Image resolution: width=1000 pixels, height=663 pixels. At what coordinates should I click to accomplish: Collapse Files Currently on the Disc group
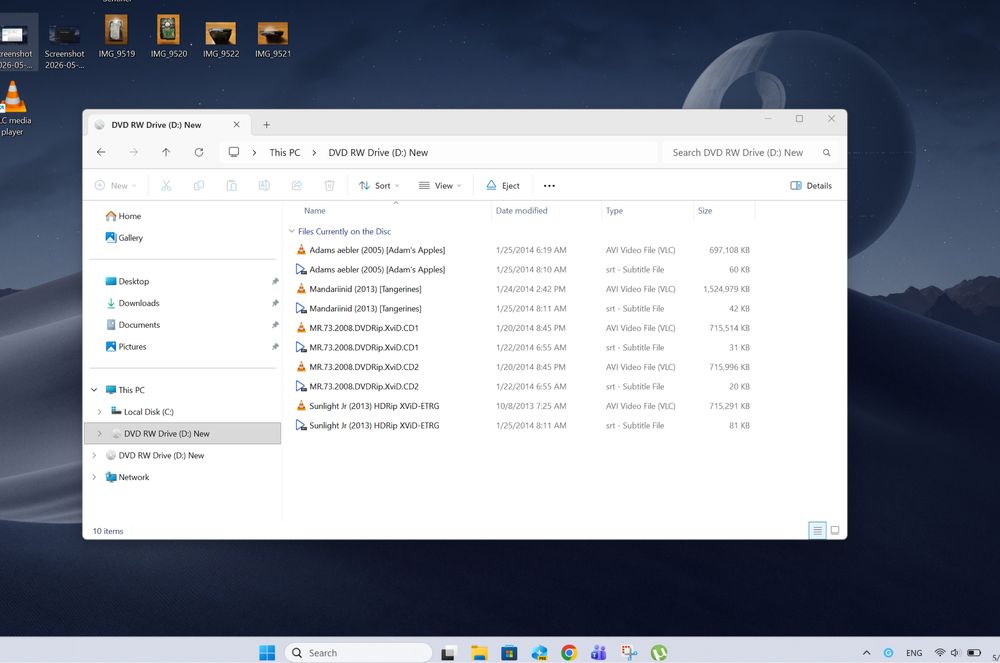click(x=291, y=231)
